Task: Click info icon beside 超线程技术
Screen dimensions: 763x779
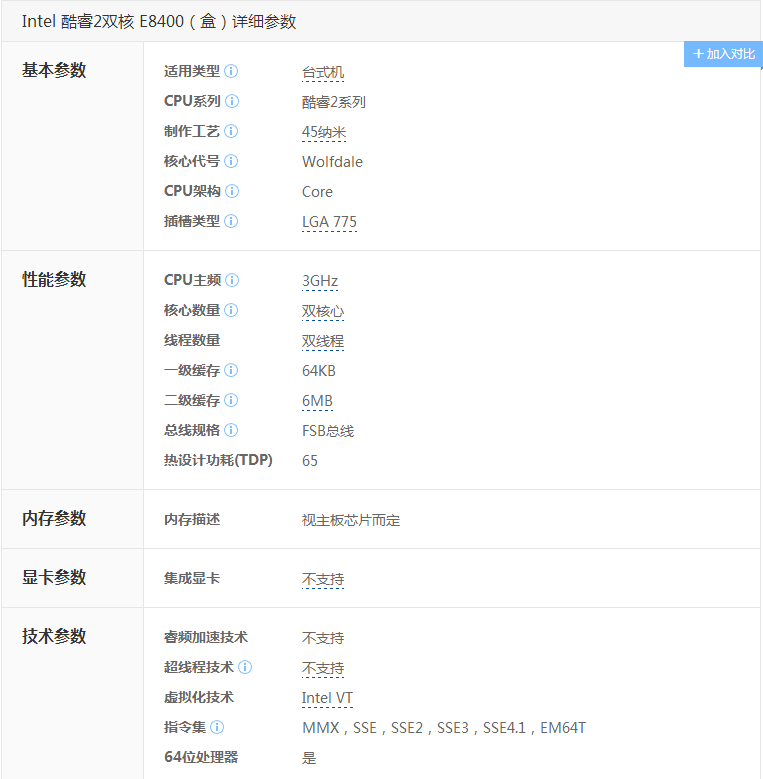Action: (245, 667)
